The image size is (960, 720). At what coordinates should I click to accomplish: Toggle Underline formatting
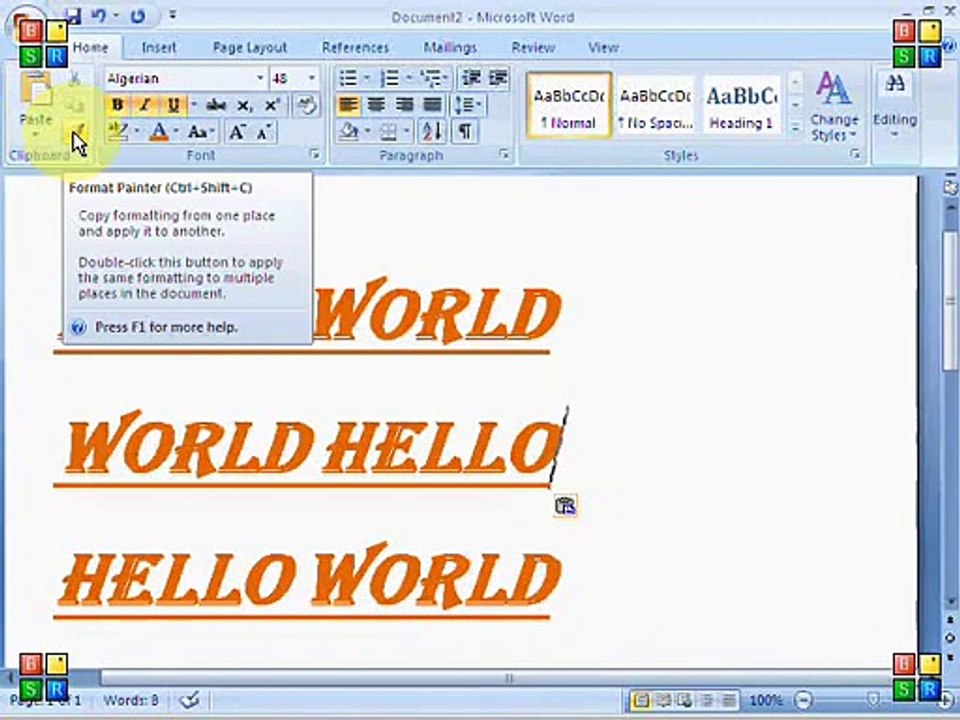pos(173,105)
